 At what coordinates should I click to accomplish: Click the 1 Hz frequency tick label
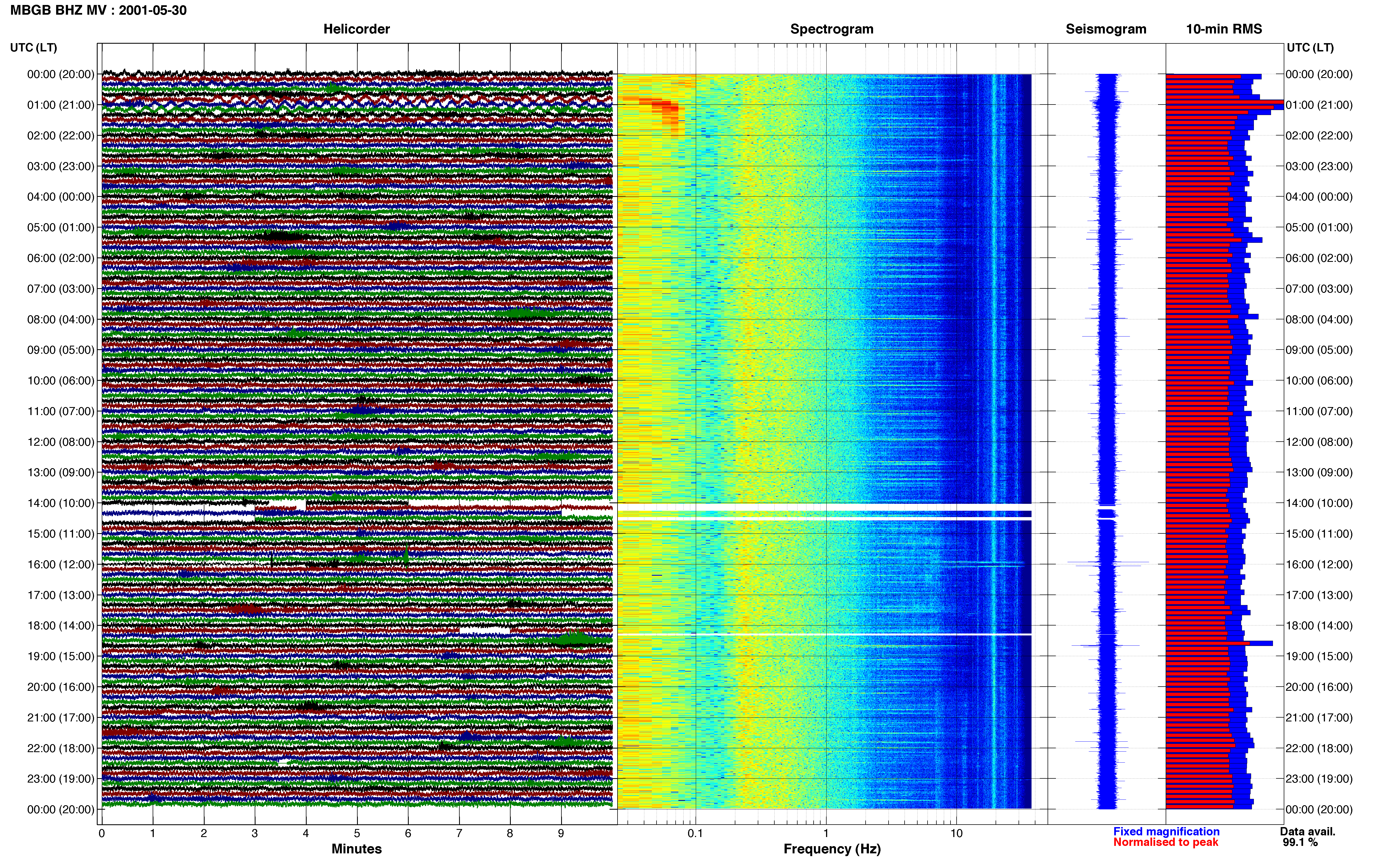click(x=826, y=833)
